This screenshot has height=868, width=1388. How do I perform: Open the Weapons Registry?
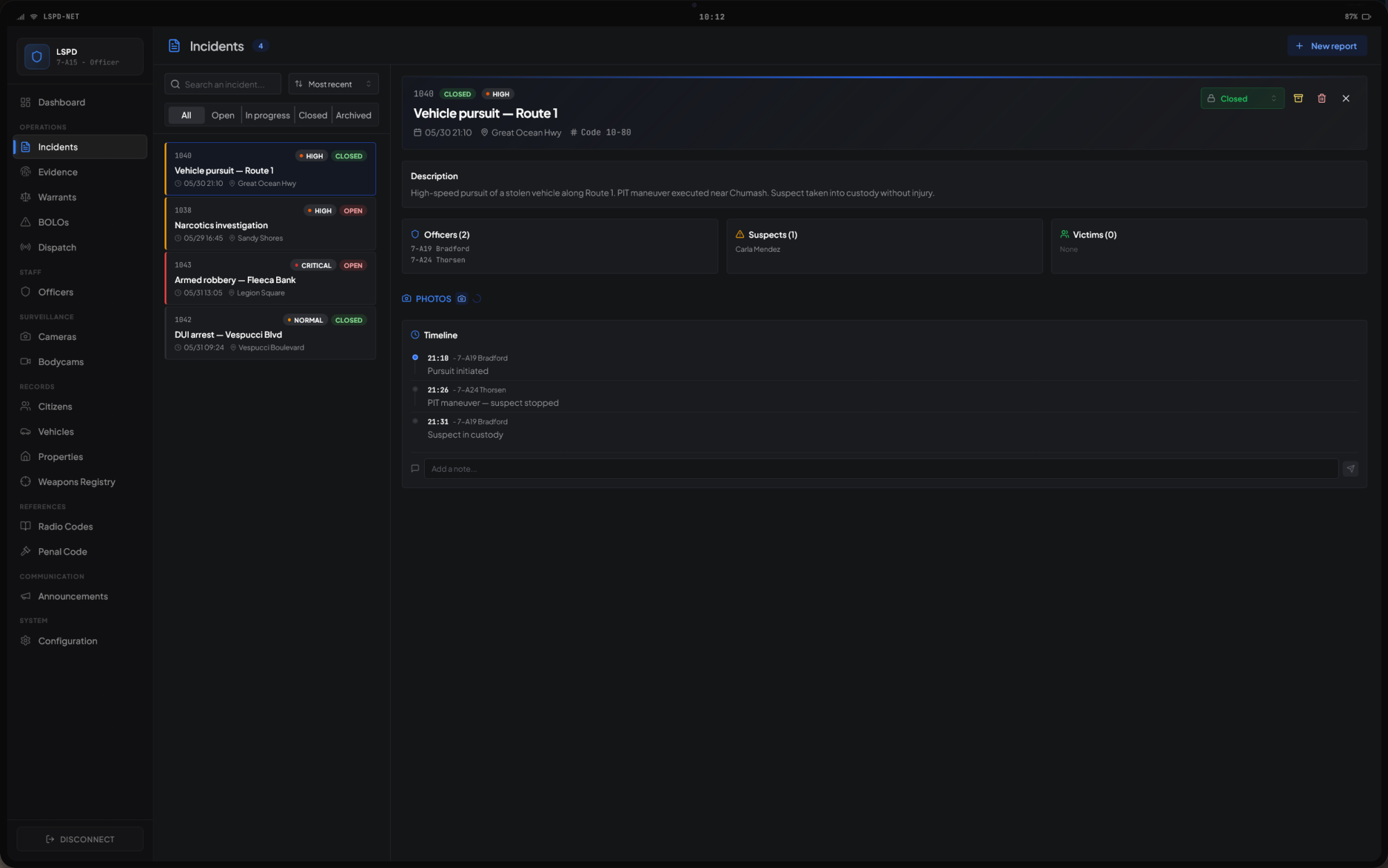80,482
